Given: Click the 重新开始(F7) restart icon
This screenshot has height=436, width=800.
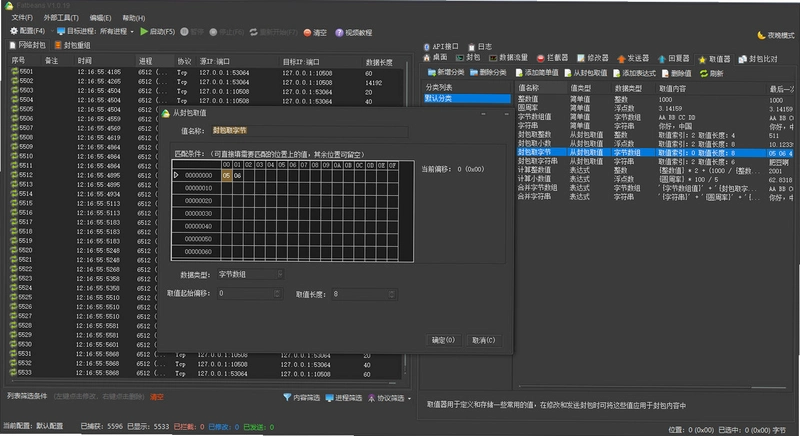Looking at the screenshot, I should coord(254,32).
